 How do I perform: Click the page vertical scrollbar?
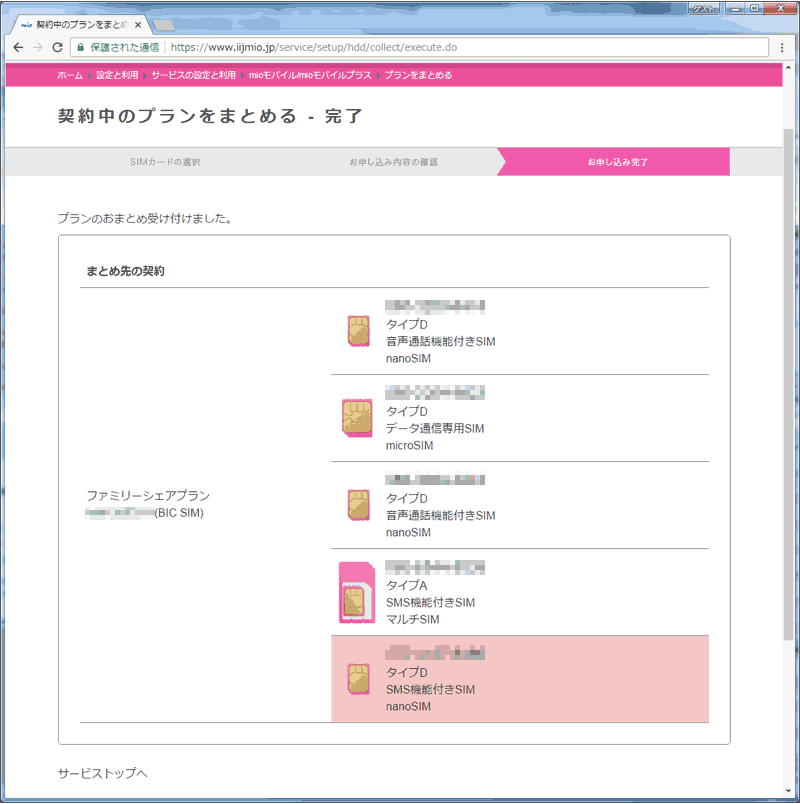tap(788, 400)
